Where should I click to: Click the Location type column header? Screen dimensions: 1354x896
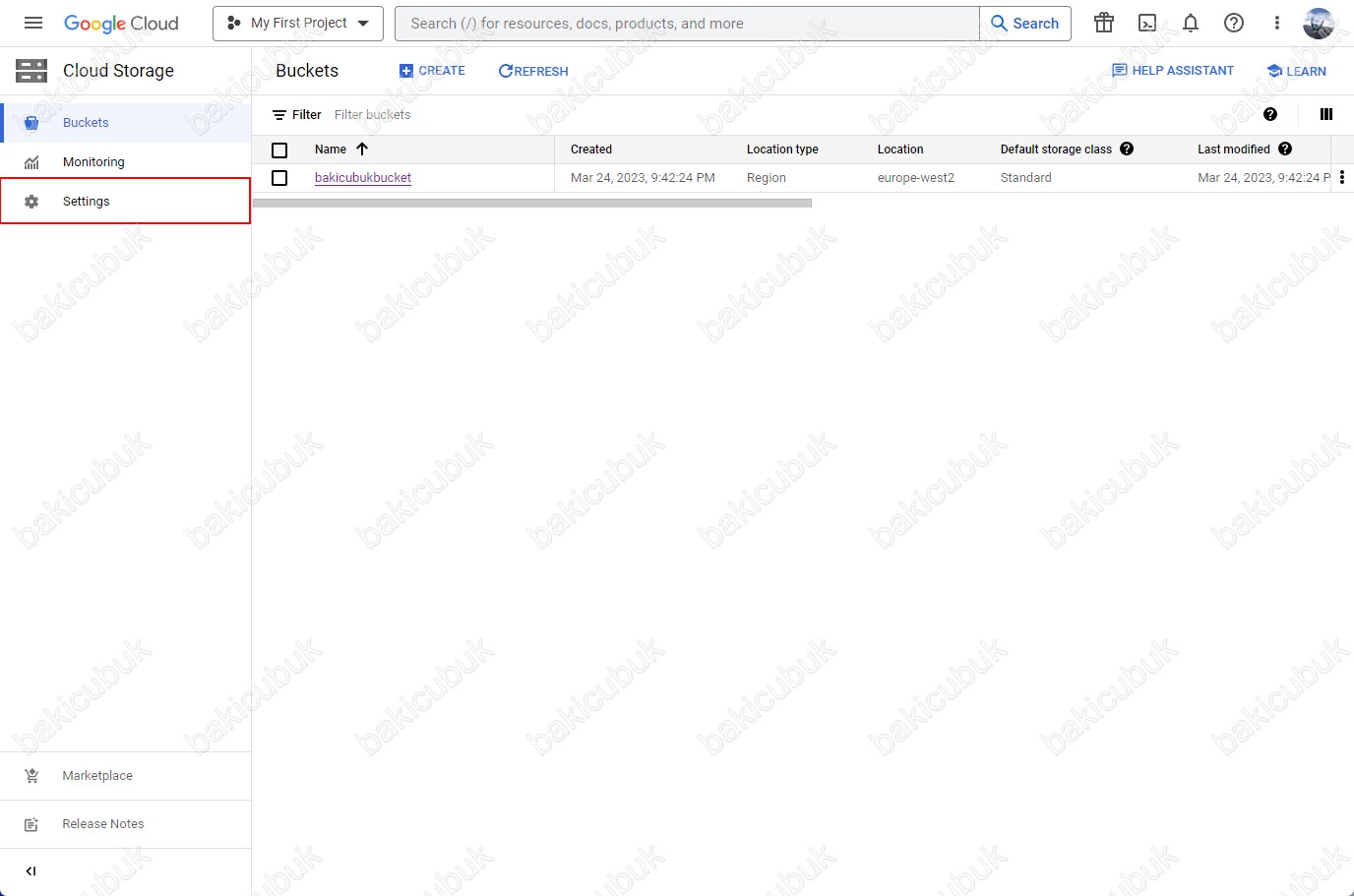[782, 149]
